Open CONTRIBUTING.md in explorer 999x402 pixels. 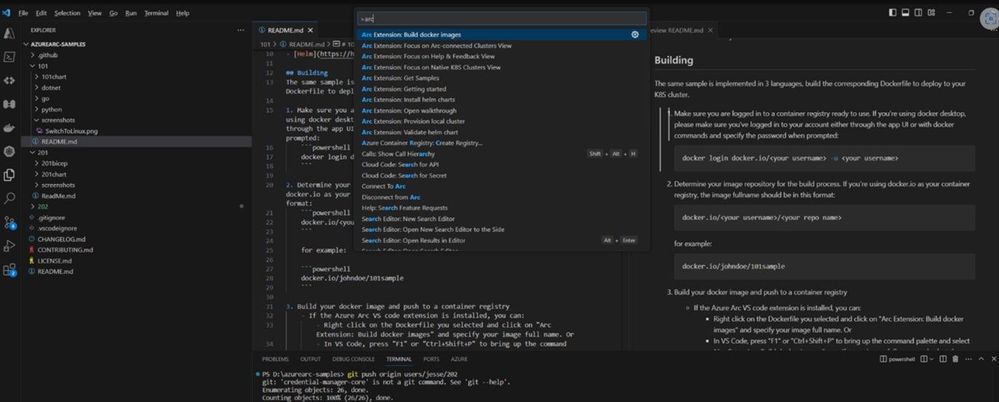coord(65,250)
